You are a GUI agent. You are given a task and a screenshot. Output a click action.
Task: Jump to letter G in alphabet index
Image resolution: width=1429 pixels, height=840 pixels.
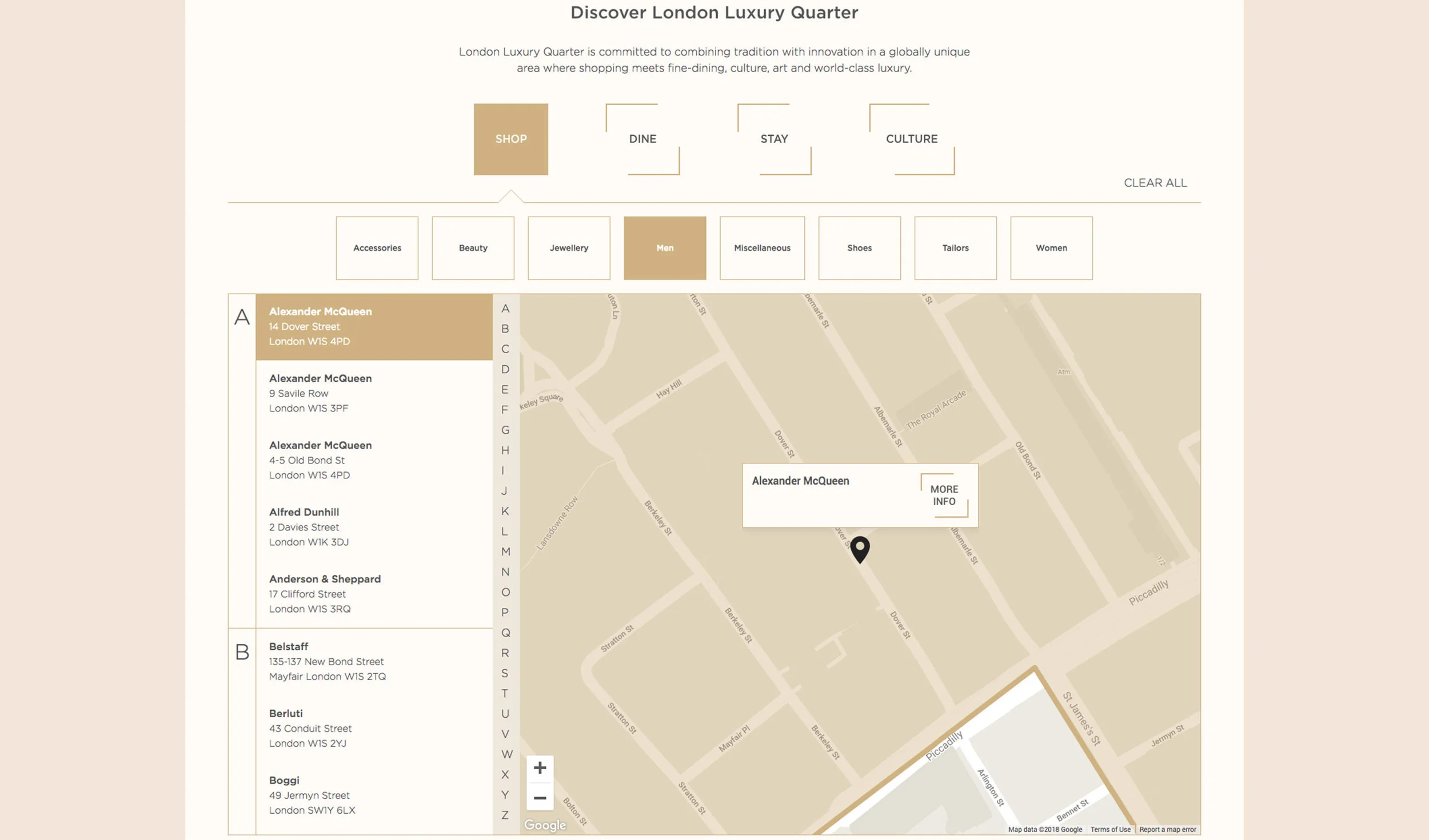pyautogui.click(x=505, y=430)
